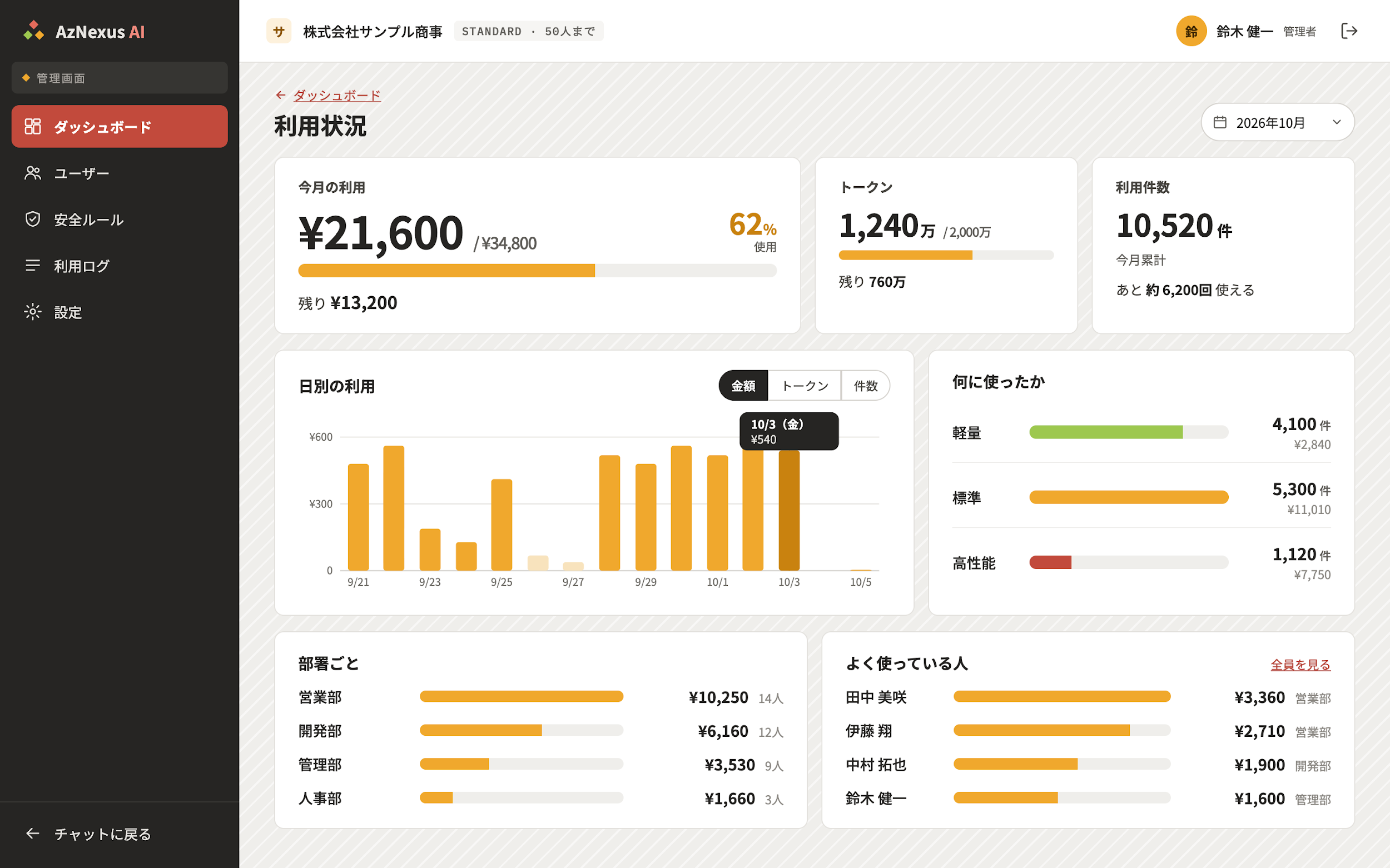This screenshot has height=868, width=1390.
Task: Select ダッシュボード in the sidebar menu
Action: [x=120, y=126]
